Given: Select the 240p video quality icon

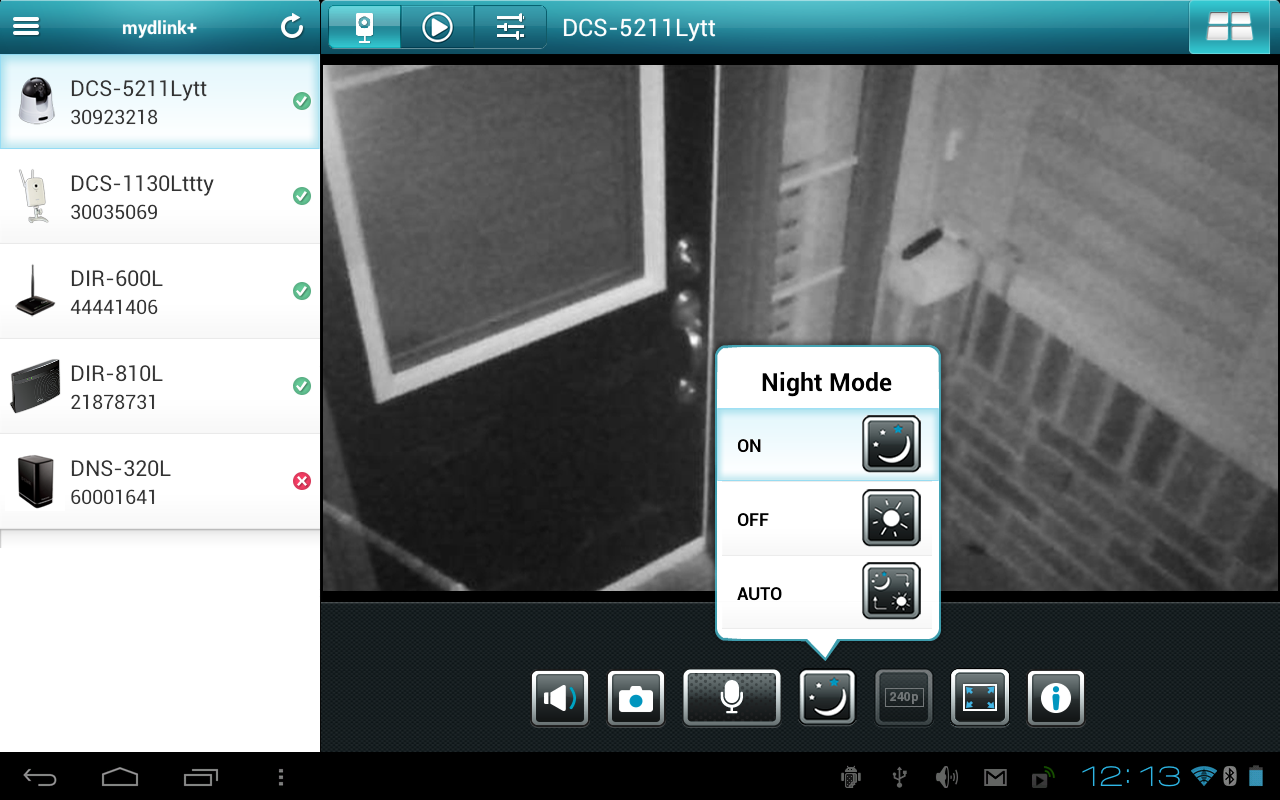Looking at the screenshot, I should coord(903,698).
